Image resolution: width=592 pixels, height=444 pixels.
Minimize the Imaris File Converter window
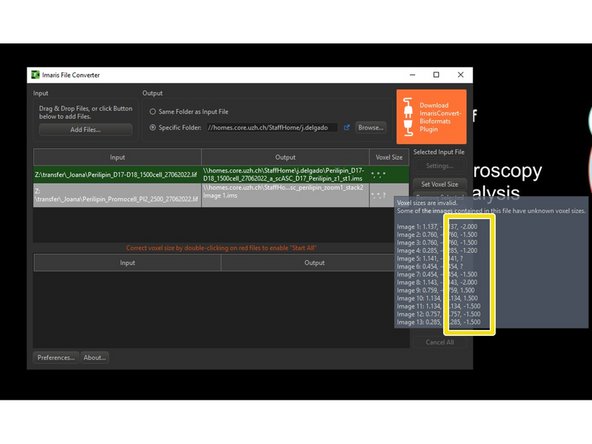[412, 75]
